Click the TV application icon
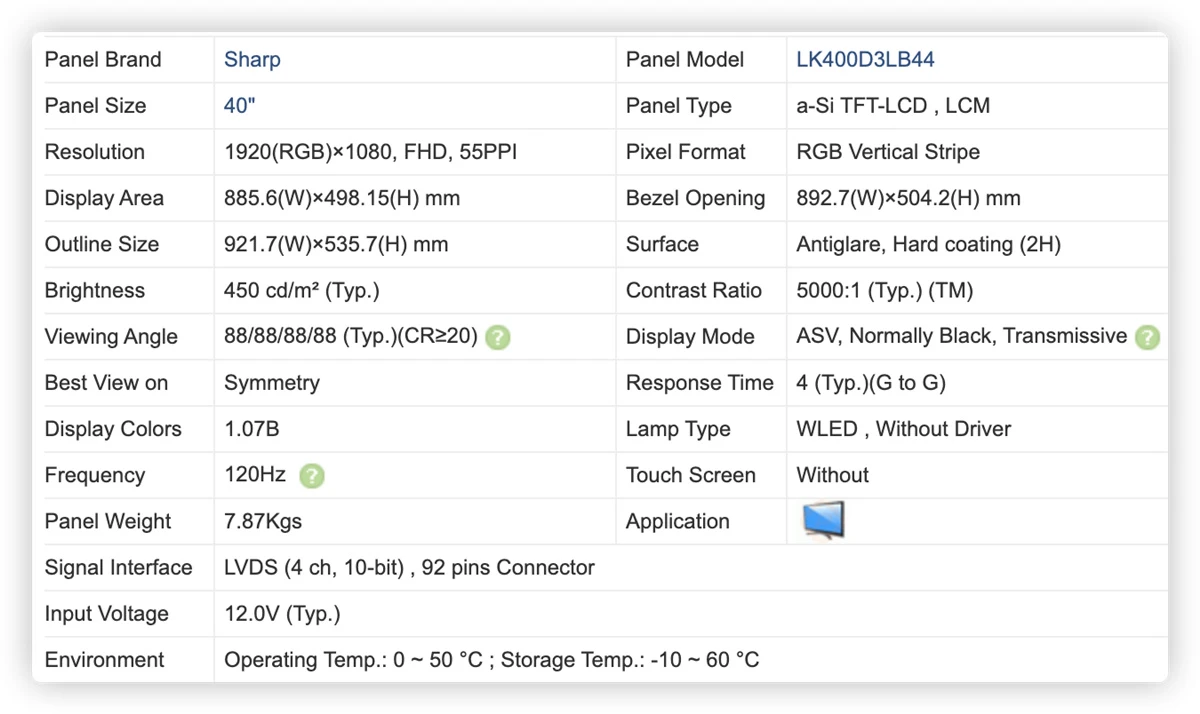Viewport: 1200px width, 714px height. [x=824, y=521]
